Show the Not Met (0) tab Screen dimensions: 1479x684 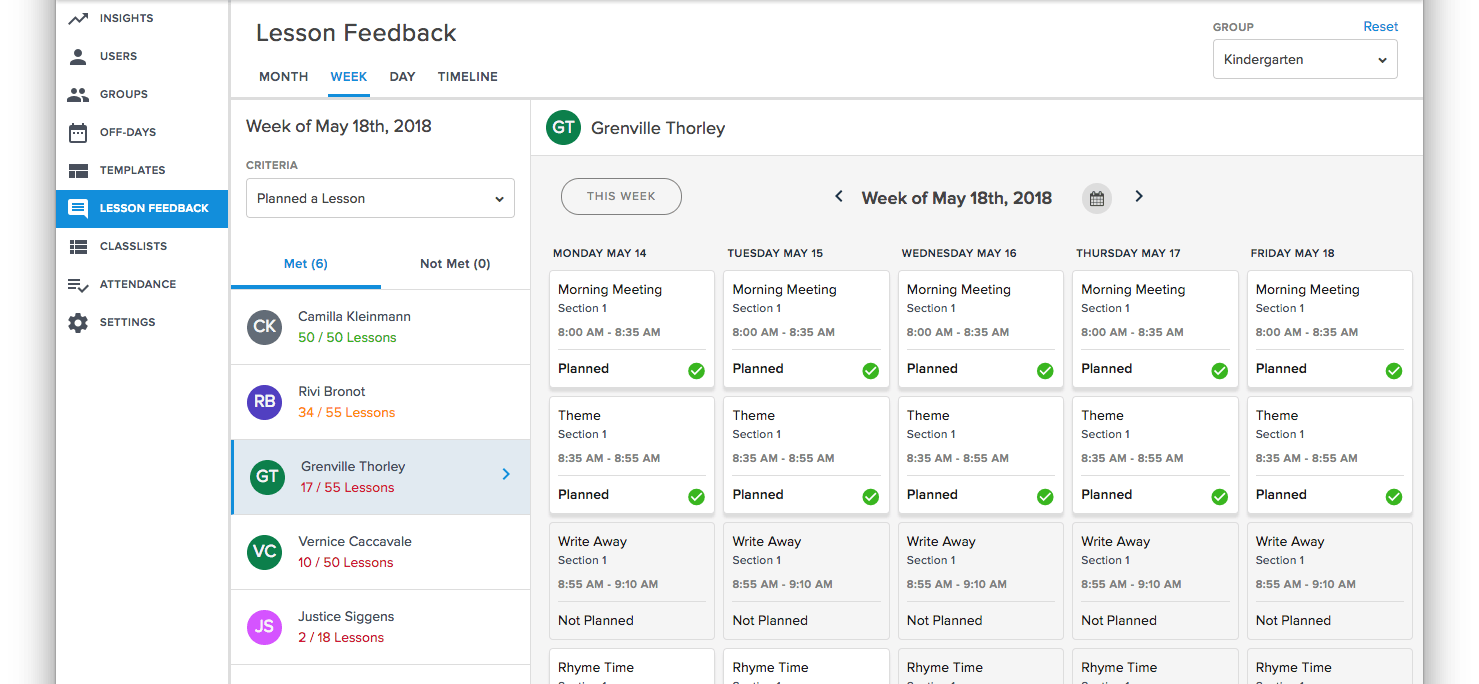coord(455,264)
